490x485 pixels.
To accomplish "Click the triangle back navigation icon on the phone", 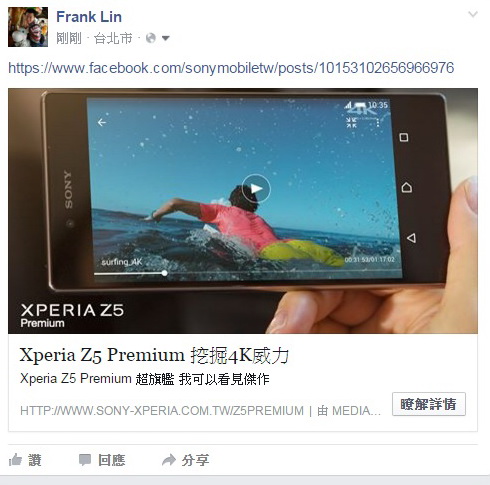I will (x=411, y=238).
